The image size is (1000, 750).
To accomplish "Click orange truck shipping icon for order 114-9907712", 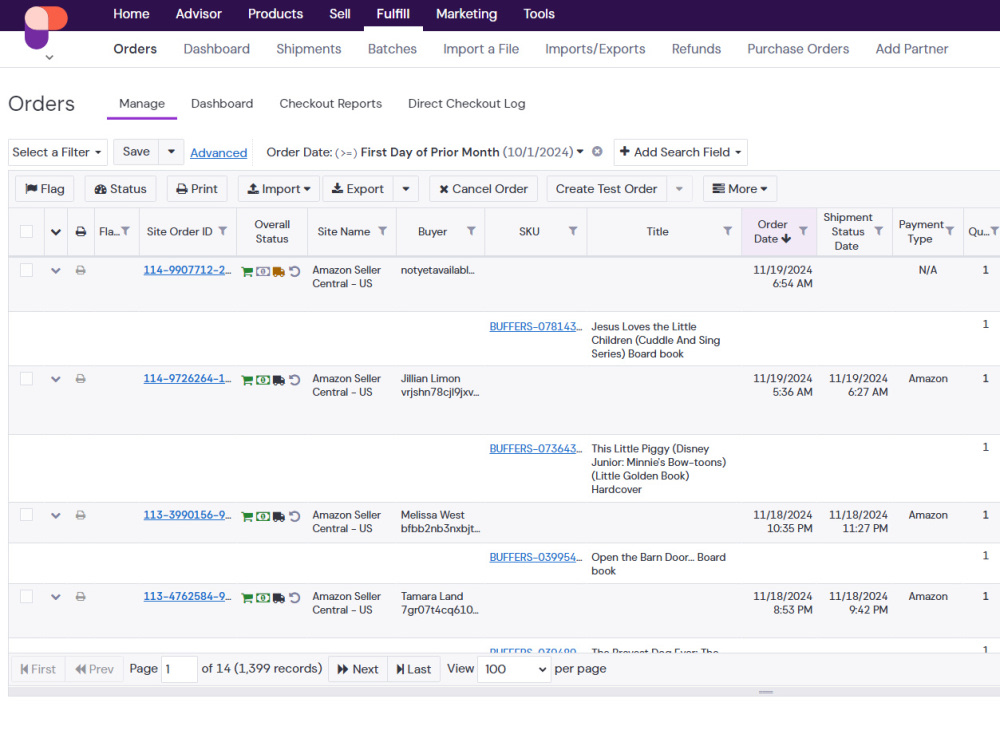I will pos(279,272).
